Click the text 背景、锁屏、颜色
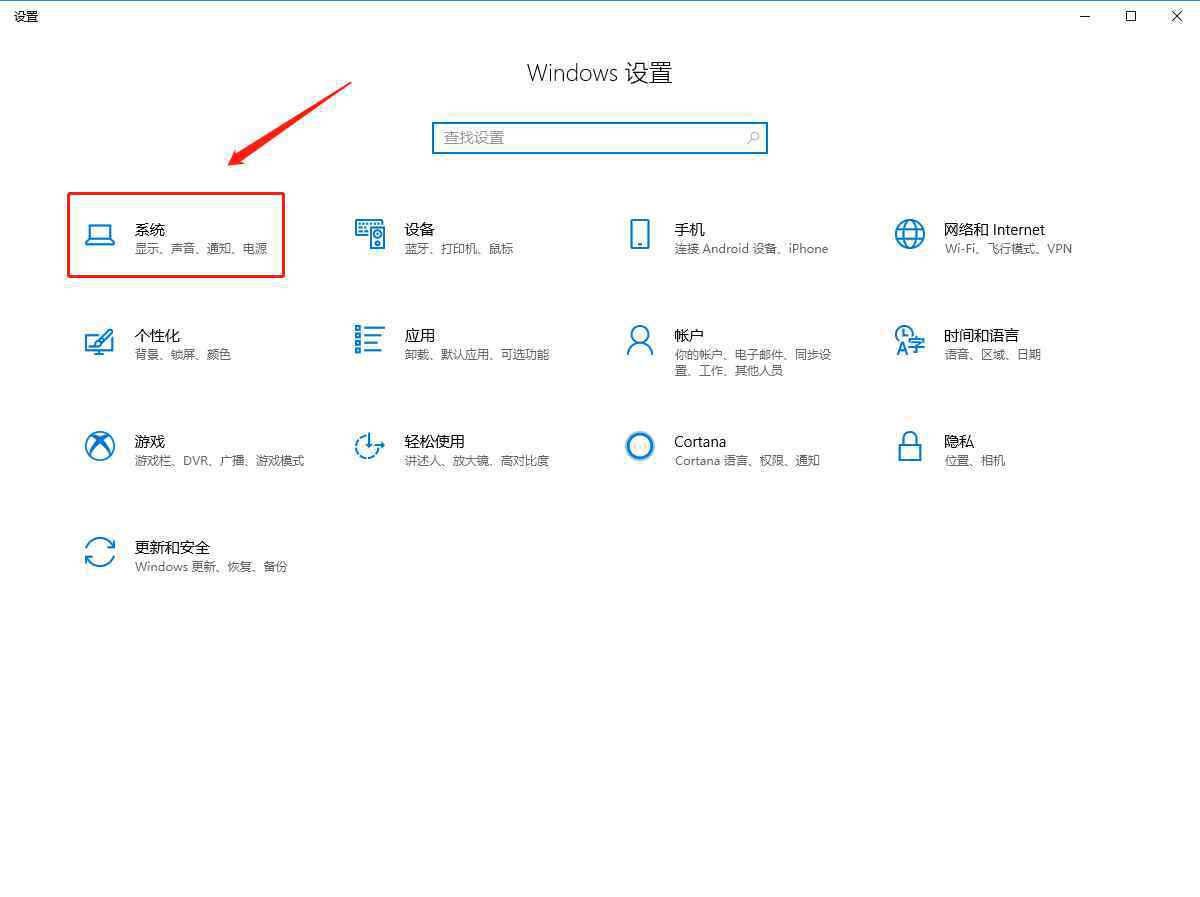This screenshot has height=897, width=1200. click(183, 355)
